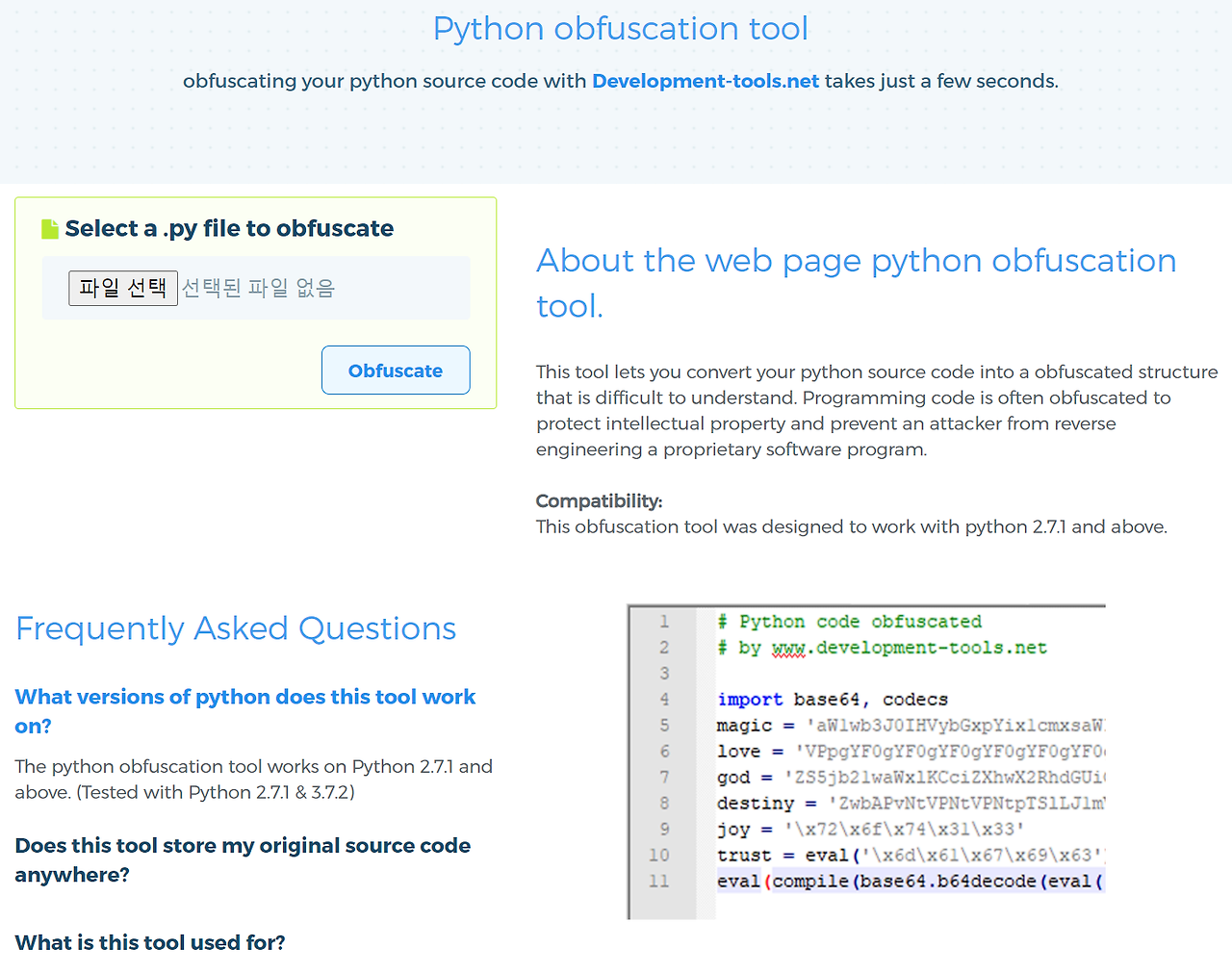
Task: Click the '파일 선택' file chooser button
Action: [x=123, y=288]
